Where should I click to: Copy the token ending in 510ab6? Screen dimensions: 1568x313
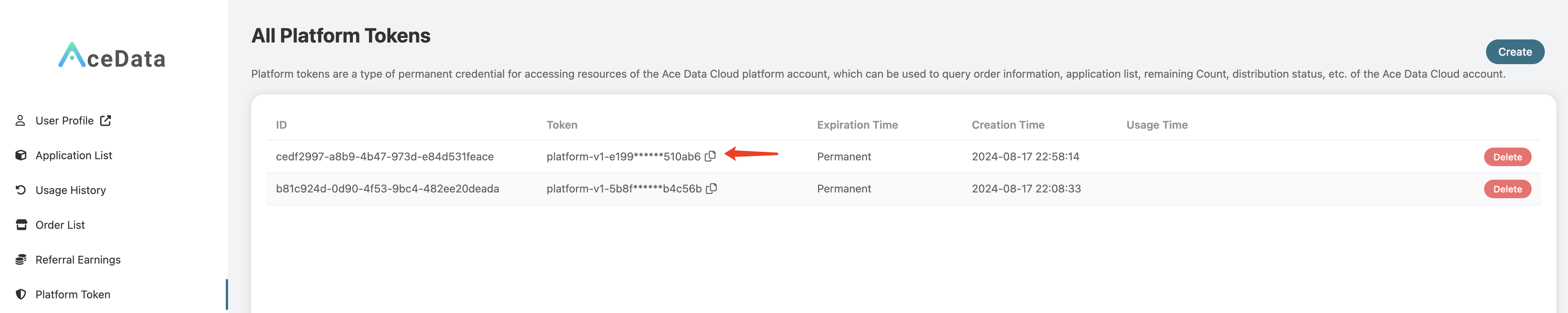pos(710,156)
